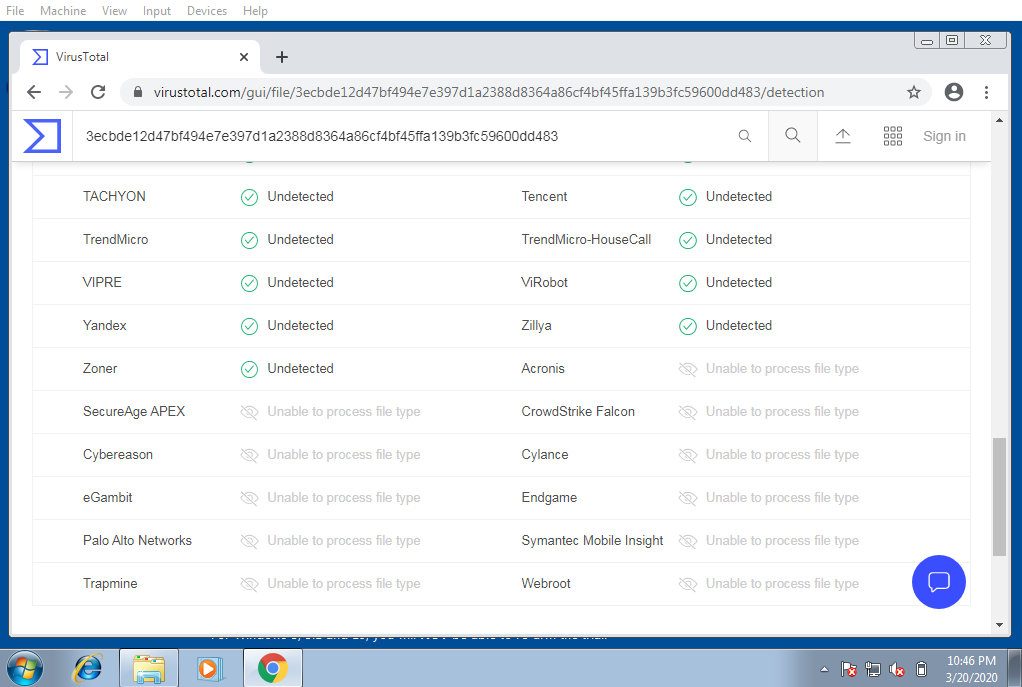Click the Webroot crossed-eye icon

[x=688, y=584]
